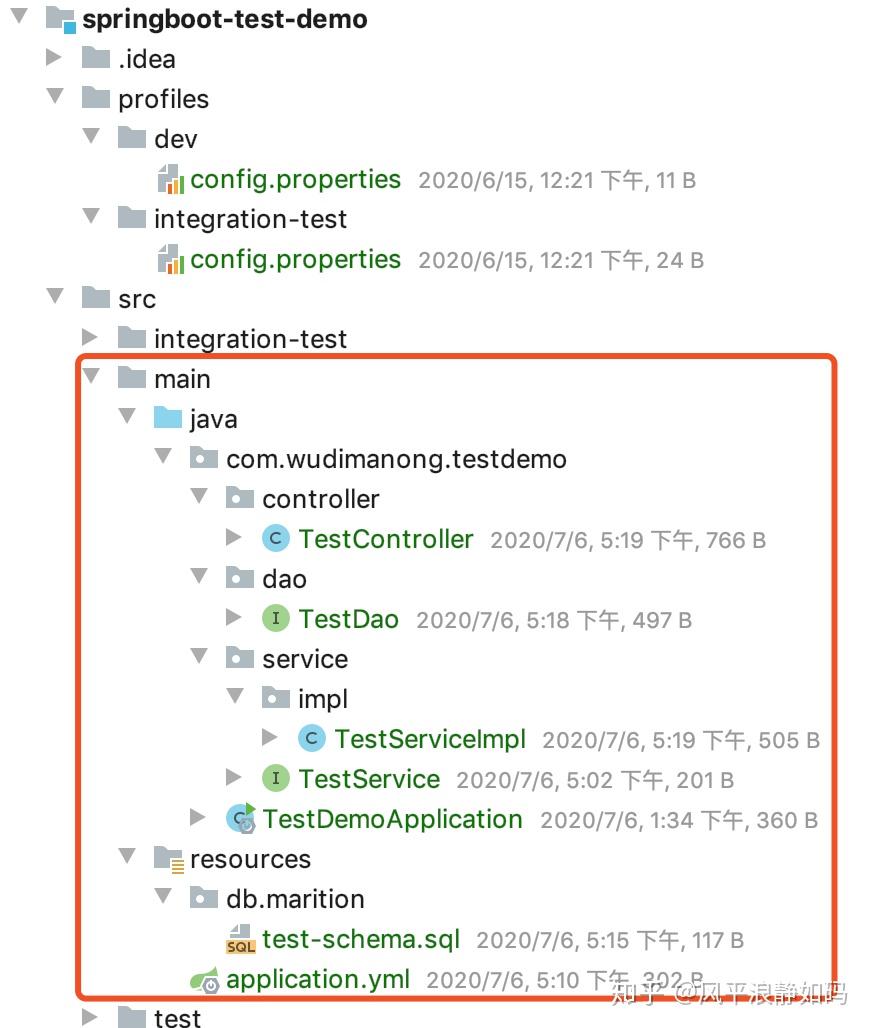The width and height of the screenshot is (870, 1028).
Task: Collapse the service package arrow
Action: [x=199, y=658]
